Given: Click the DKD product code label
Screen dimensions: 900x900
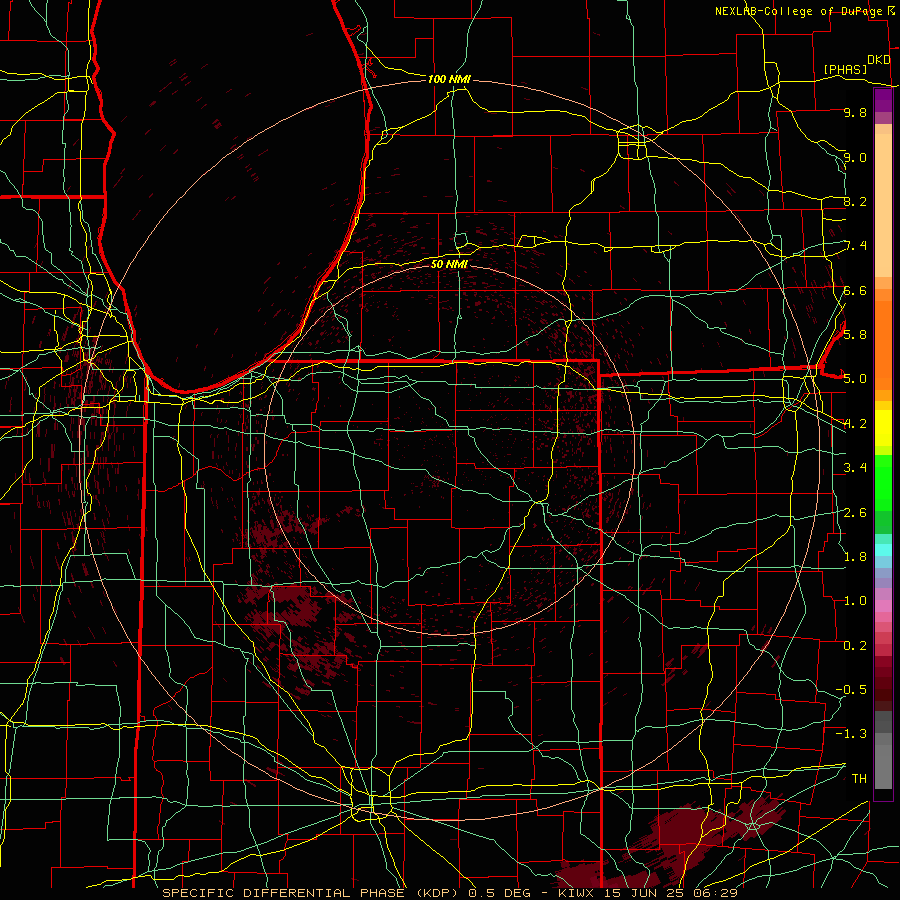Looking at the screenshot, I should (879, 60).
